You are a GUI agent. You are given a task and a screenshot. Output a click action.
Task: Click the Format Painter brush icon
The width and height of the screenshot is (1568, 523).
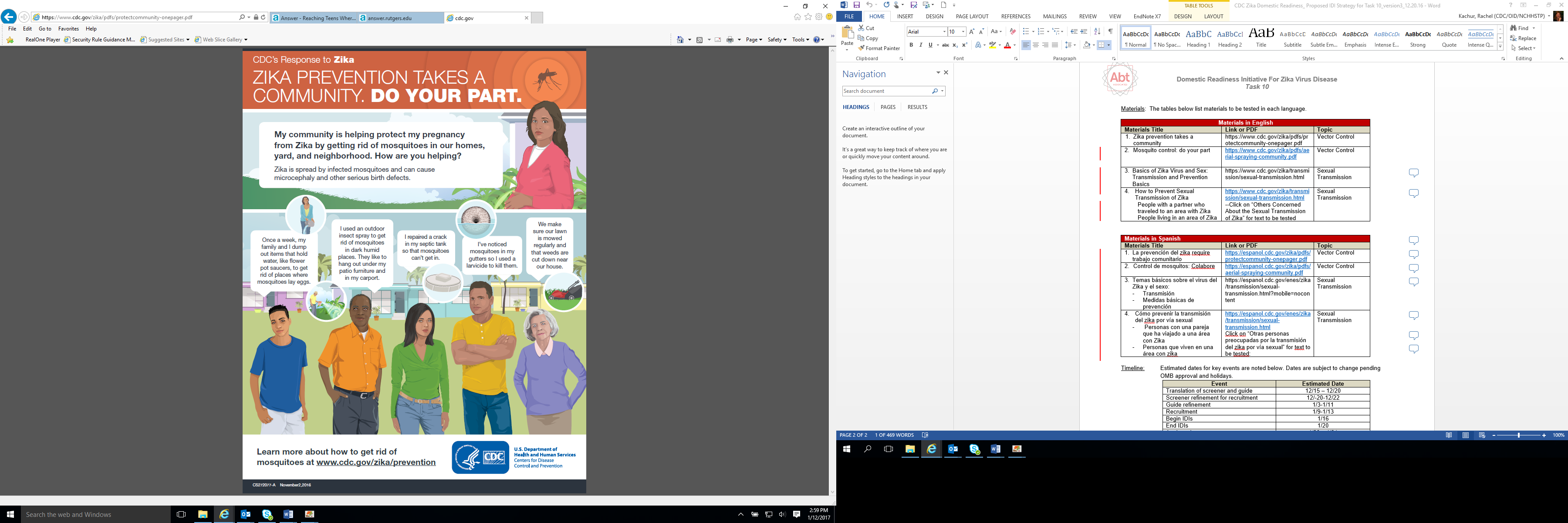pyautogui.click(x=861, y=48)
